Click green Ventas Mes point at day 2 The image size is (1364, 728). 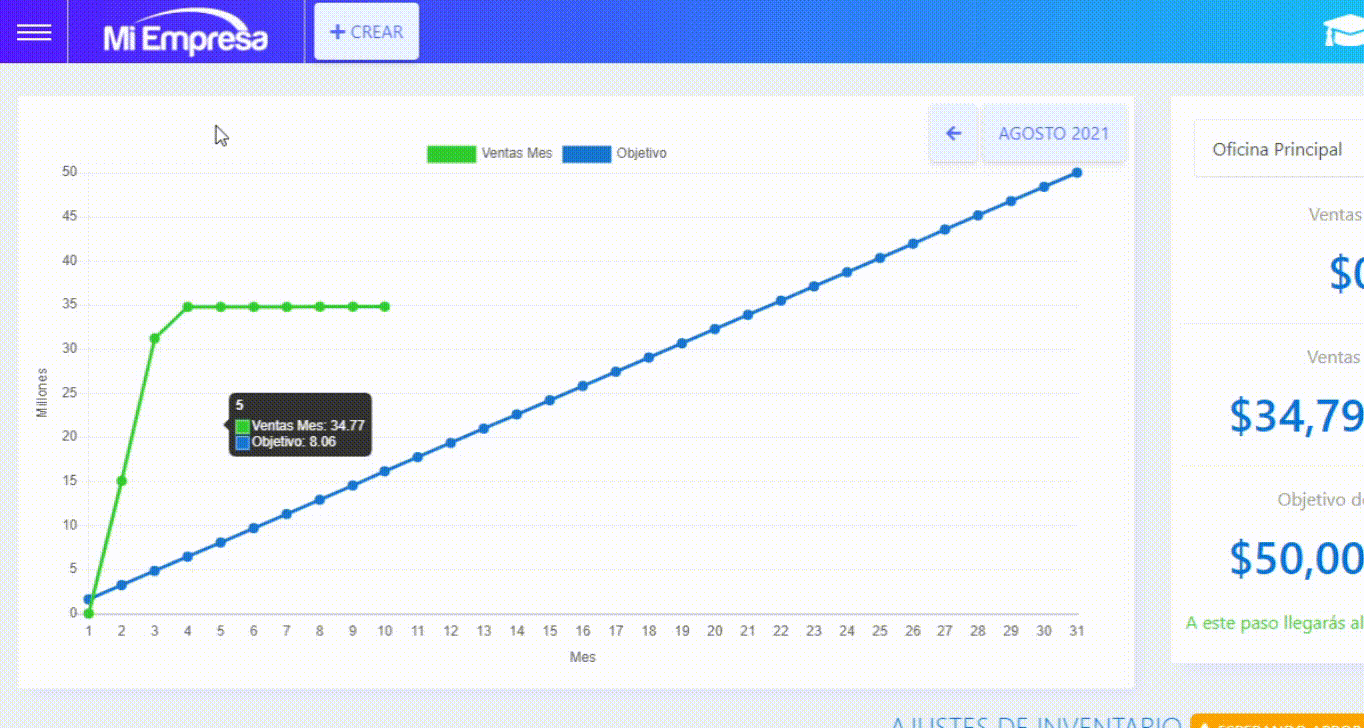click(121, 480)
